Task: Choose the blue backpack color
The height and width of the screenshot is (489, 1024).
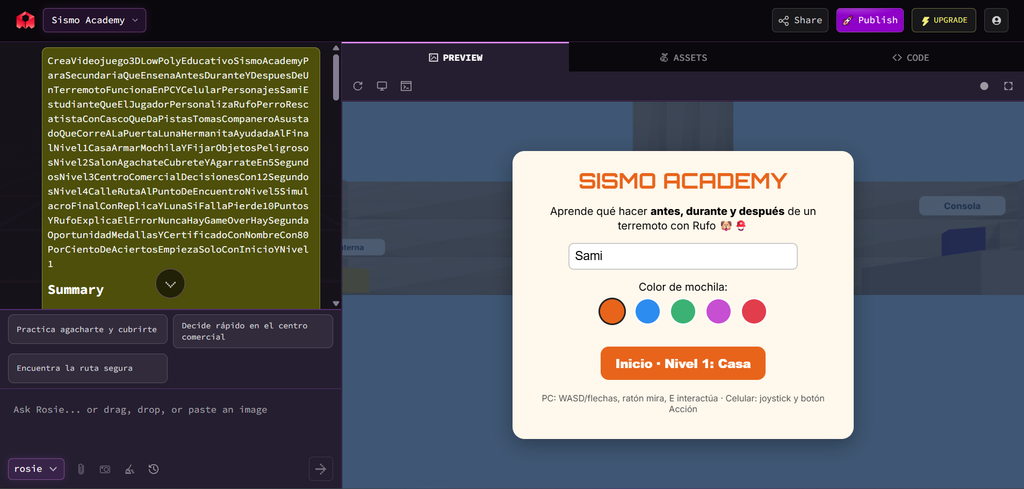Action: 647,311
